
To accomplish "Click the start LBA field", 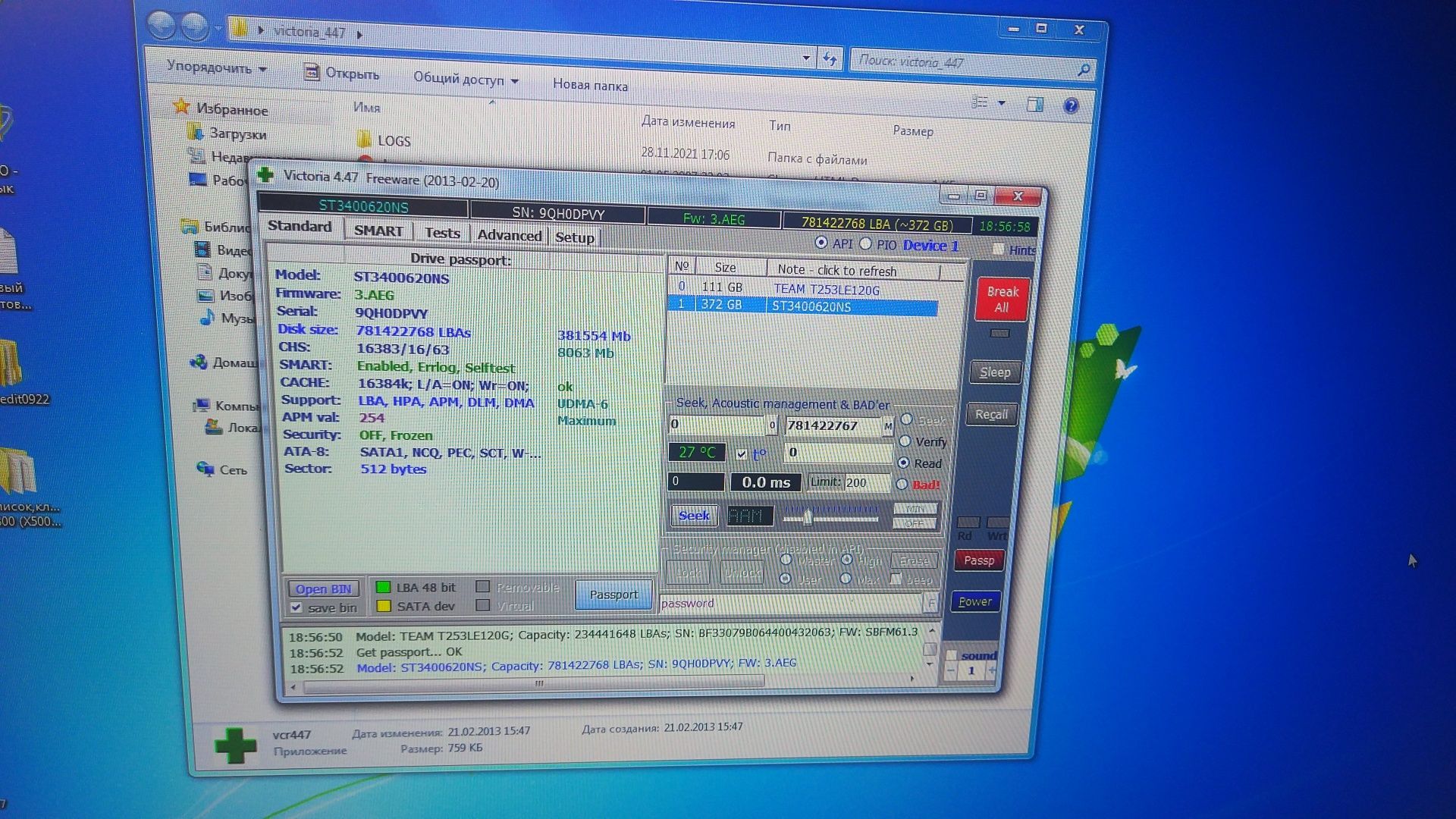I will (717, 425).
